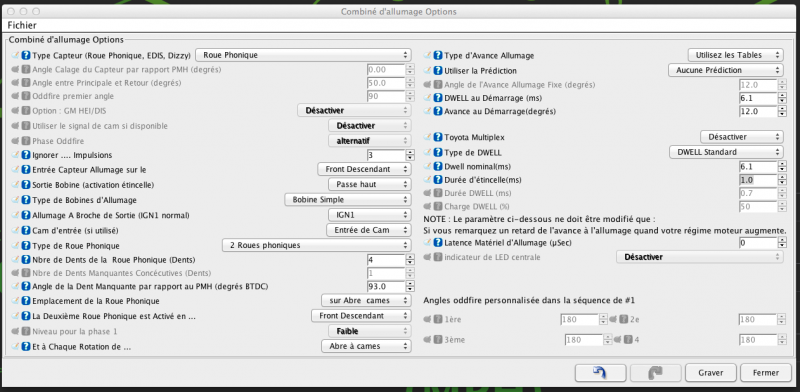Open Entrée de Cam dropdown
The width and height of the screenshot is (800, 392).
click(x=368, y=230)
